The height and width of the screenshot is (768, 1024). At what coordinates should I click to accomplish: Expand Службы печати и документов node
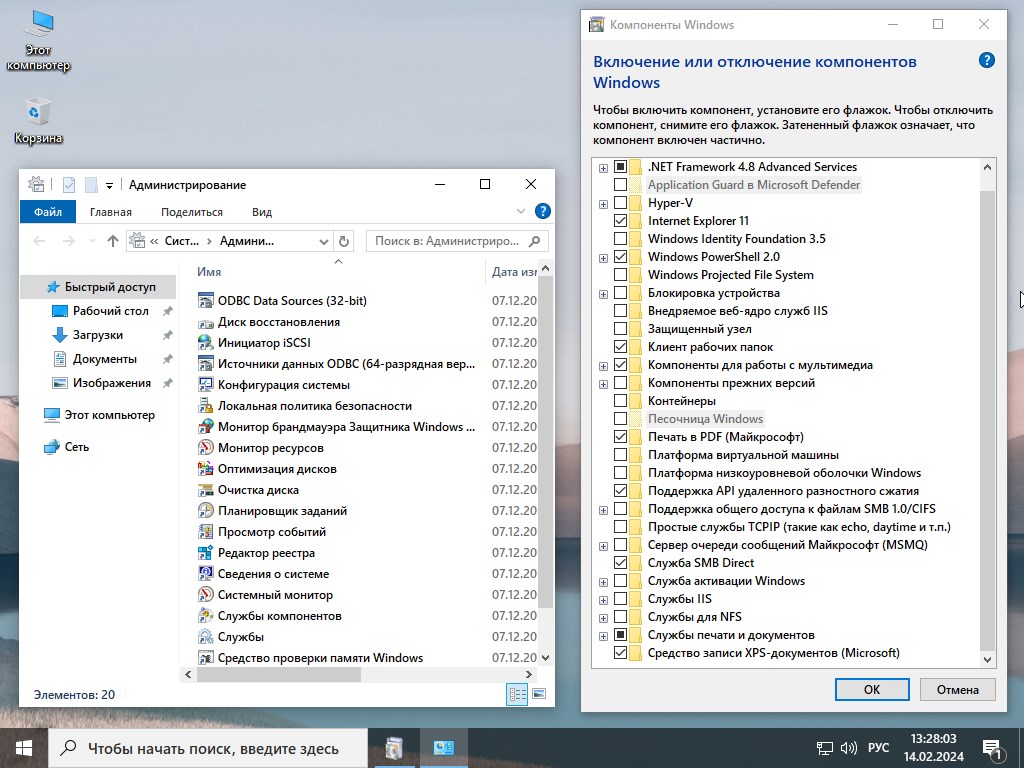[x=603, y=636]
